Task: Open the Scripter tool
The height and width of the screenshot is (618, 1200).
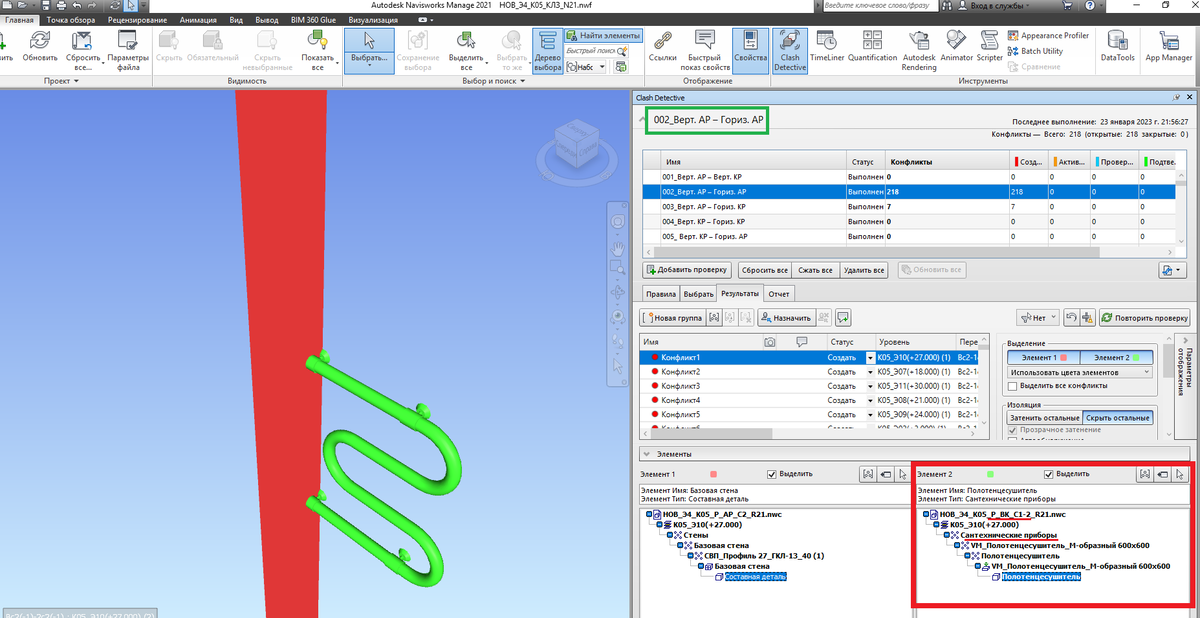Action: pos(990,46)
